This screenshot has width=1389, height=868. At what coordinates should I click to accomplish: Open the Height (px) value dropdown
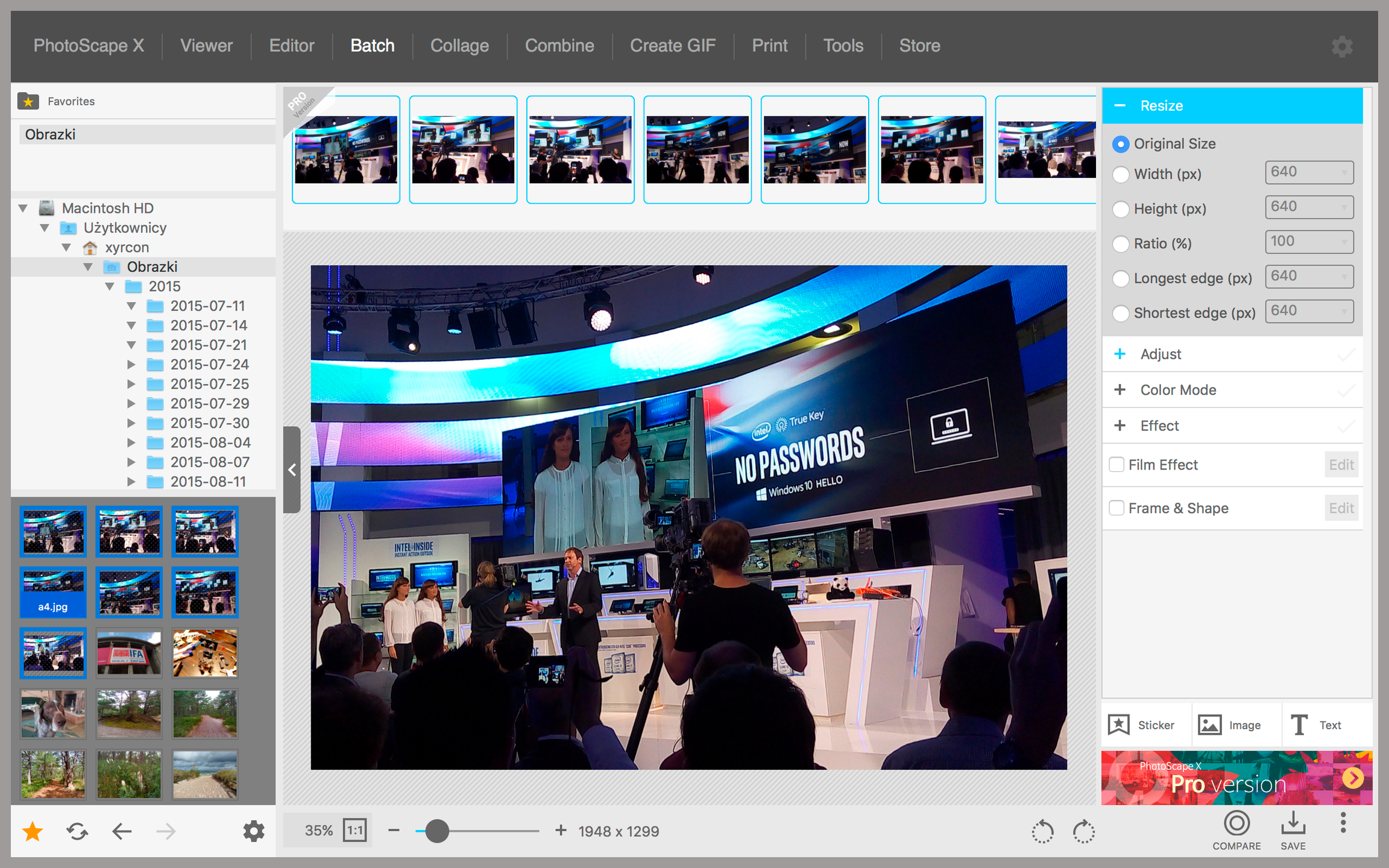coord(1309,207)
